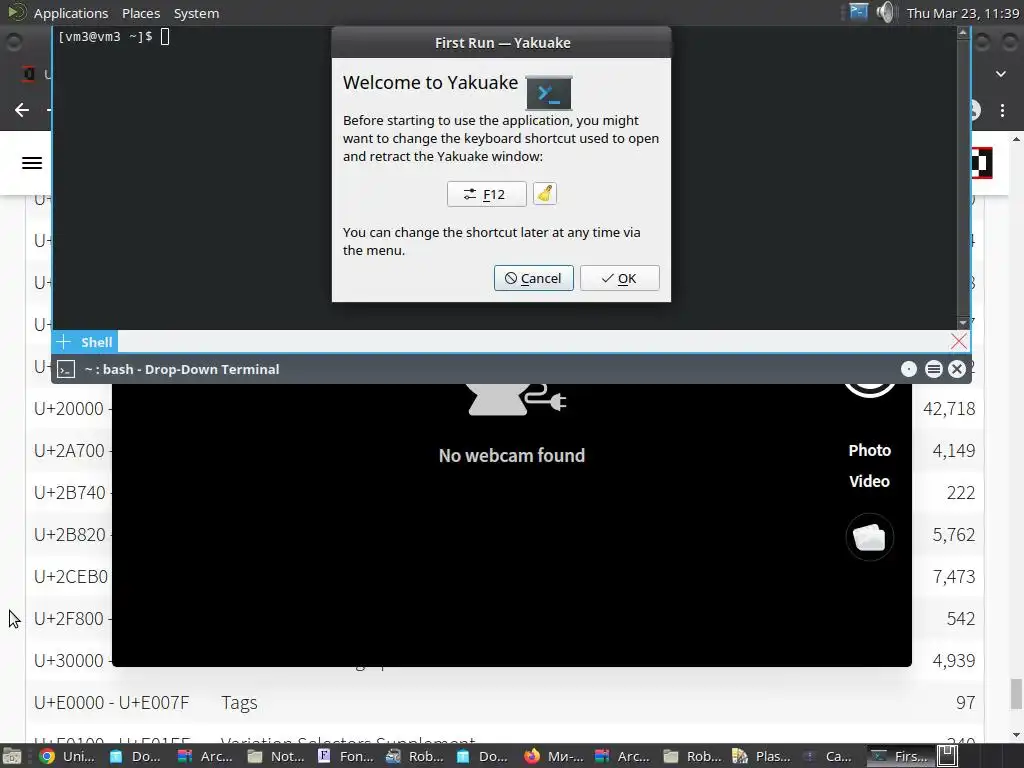Click the 4,149 count value
1024x768 pixels.
953,451
